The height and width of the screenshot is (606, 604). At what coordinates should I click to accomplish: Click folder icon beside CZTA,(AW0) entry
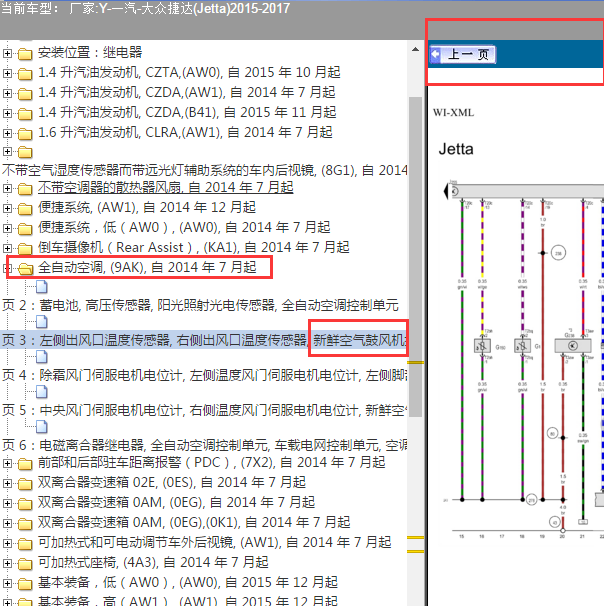25,73
